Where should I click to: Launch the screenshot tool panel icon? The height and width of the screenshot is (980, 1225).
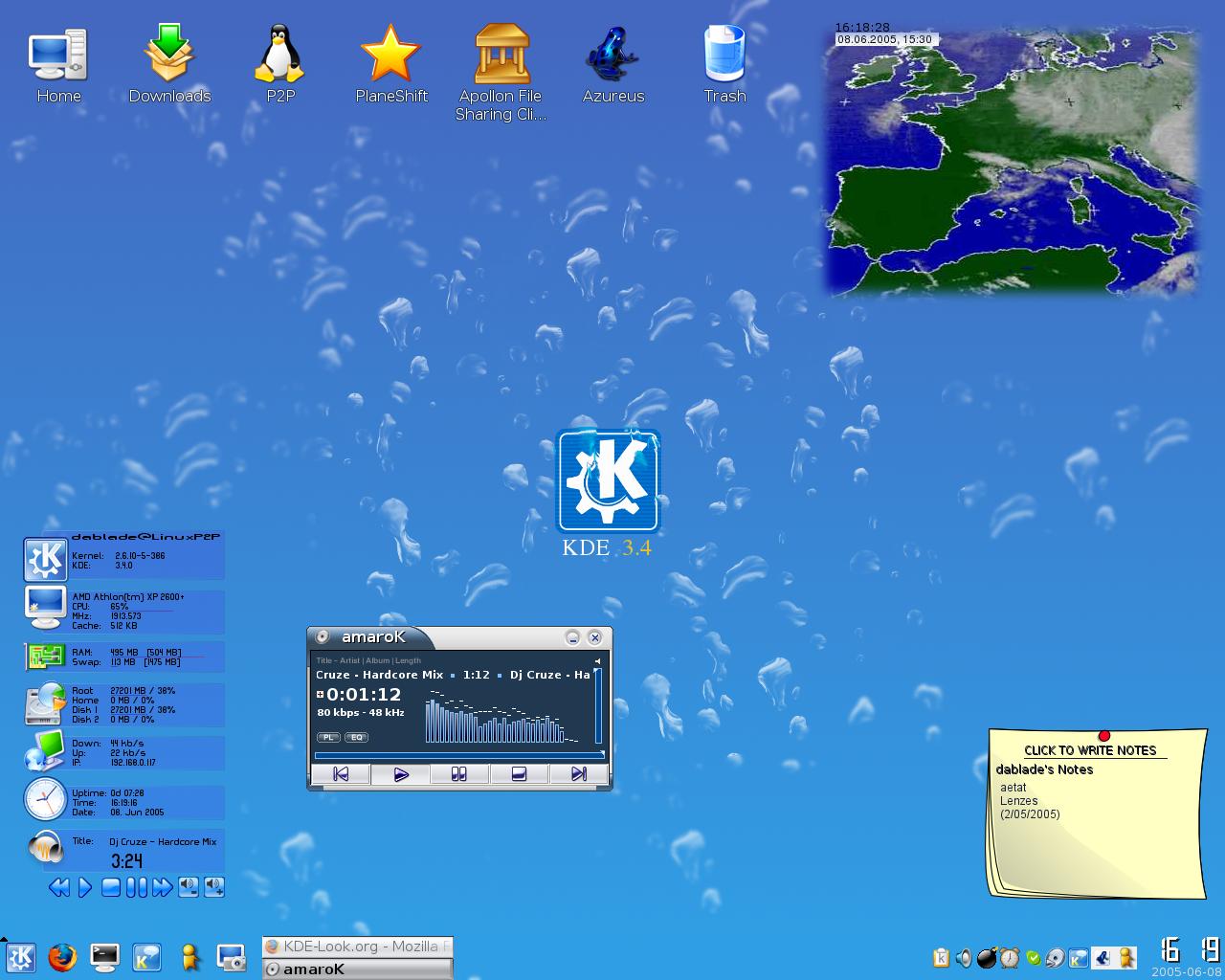[x=232, y=957]
